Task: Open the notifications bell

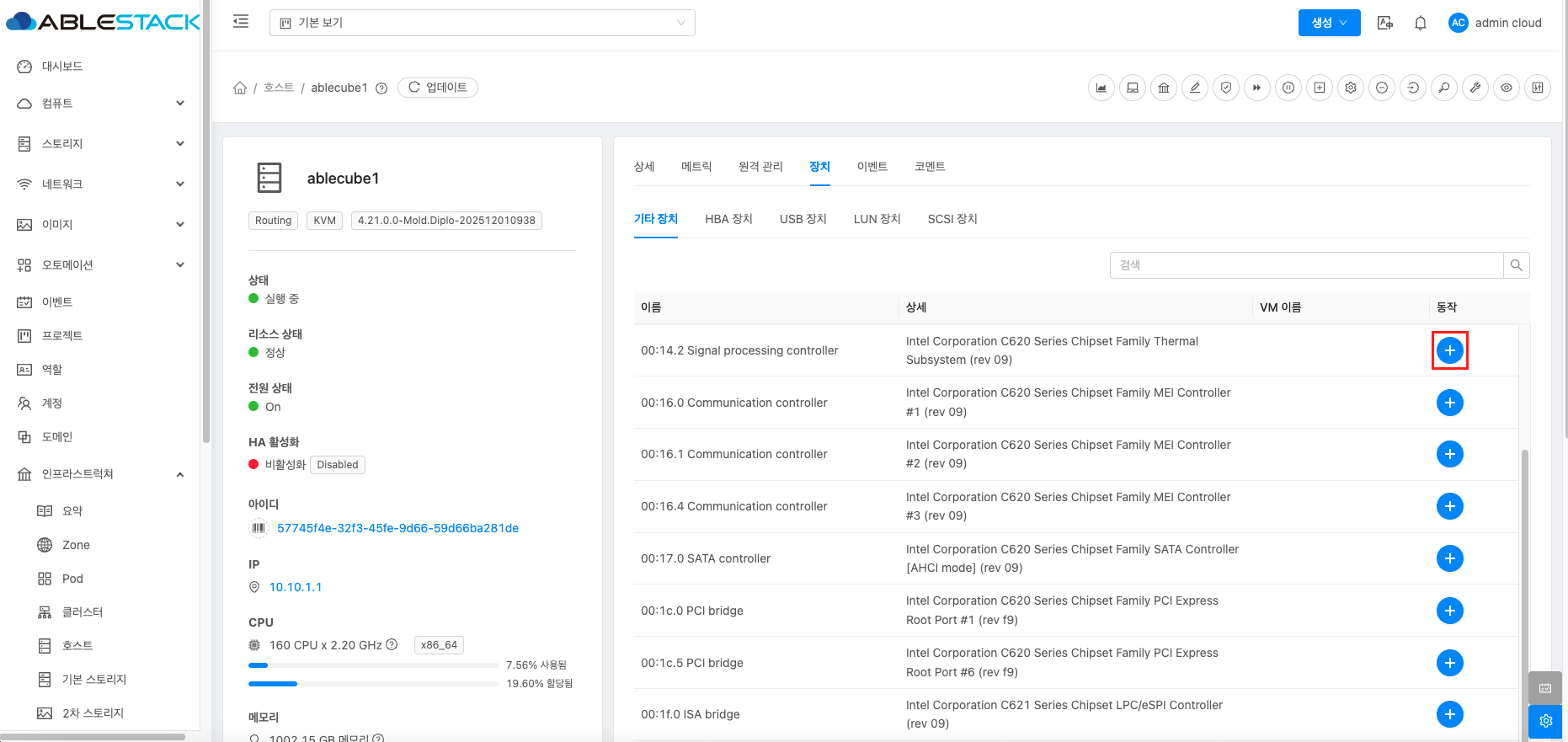Action: (1421, 23)
